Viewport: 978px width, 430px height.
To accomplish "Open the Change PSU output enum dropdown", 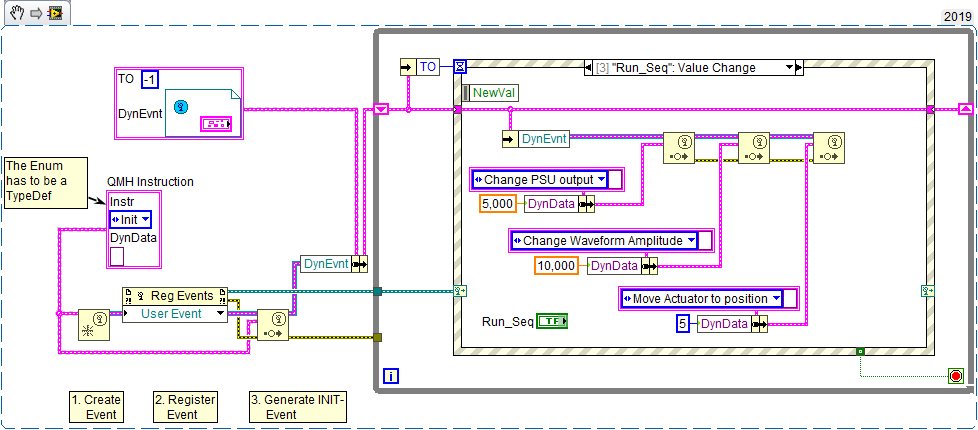I will coord(540,179).
